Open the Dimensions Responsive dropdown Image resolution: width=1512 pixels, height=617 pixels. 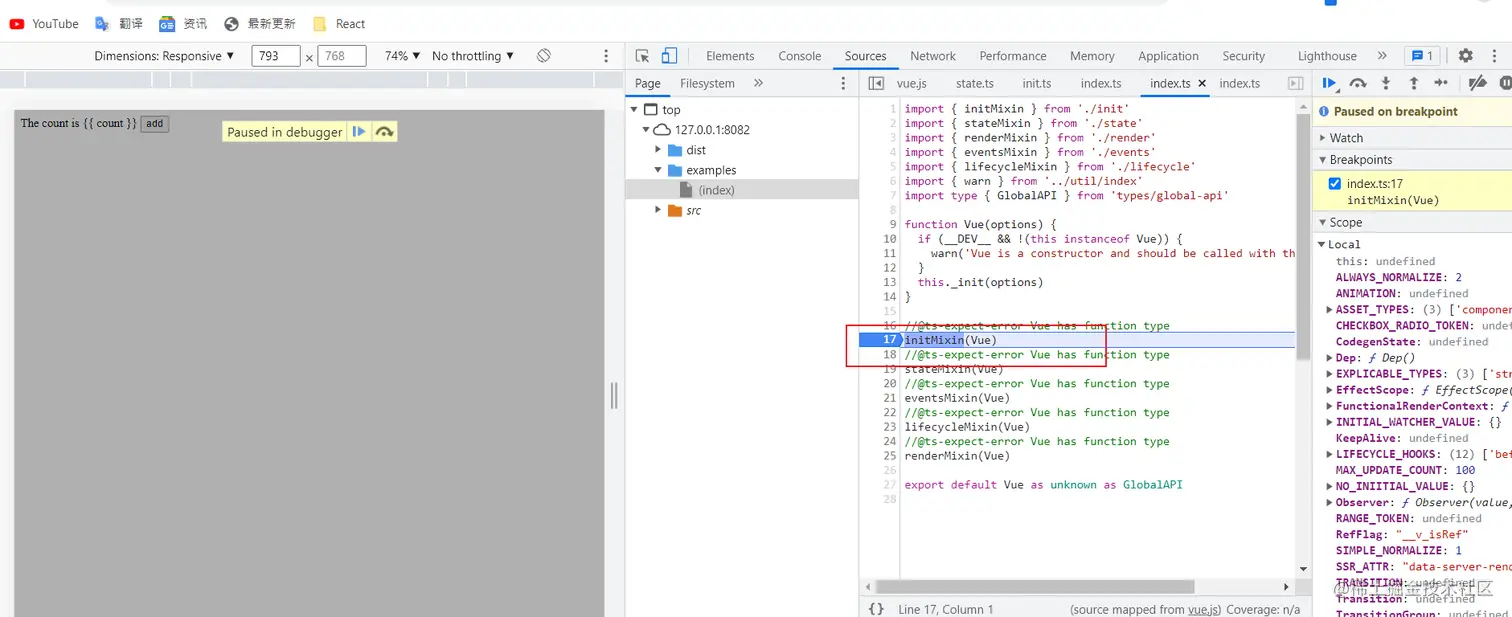tap(165, 56)
